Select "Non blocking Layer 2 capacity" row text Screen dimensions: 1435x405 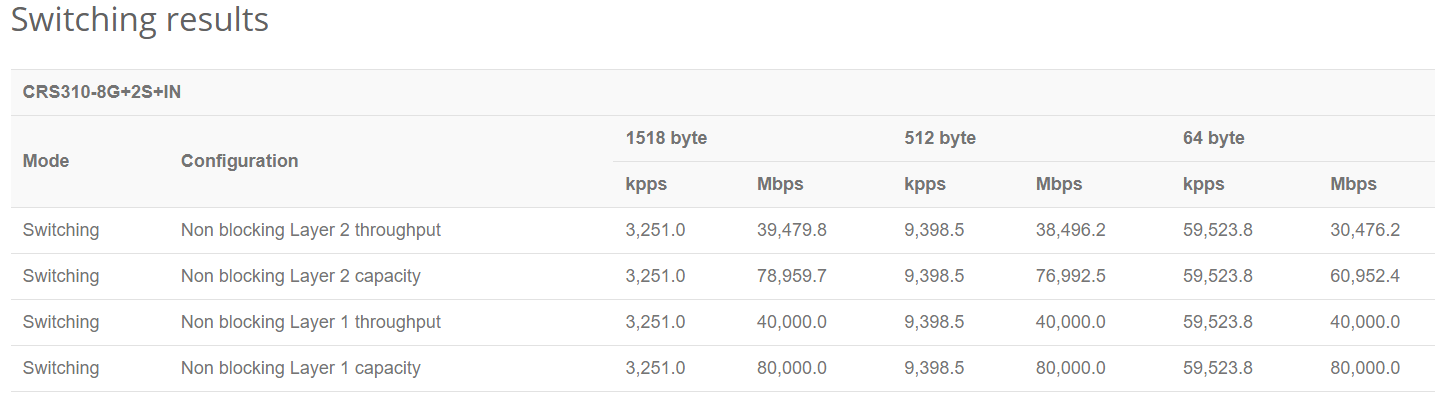(300, 276)
